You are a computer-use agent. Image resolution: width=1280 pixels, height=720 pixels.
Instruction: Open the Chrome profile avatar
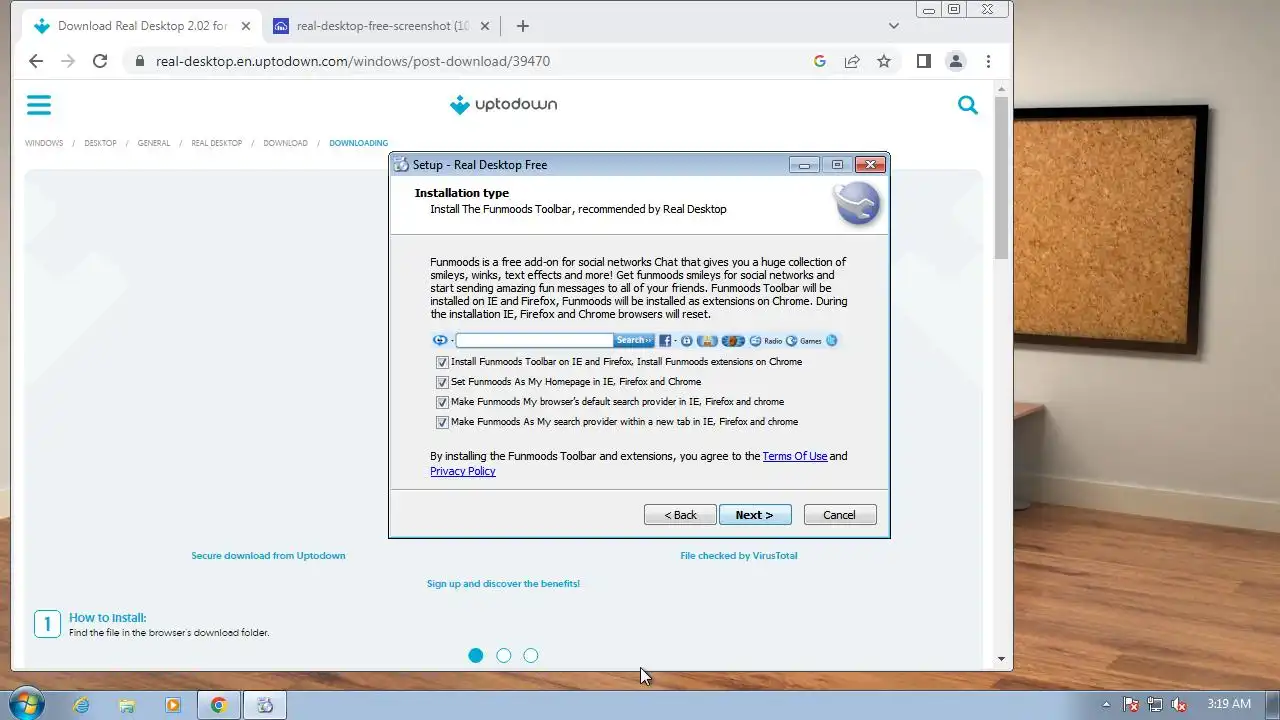point(956,61)
